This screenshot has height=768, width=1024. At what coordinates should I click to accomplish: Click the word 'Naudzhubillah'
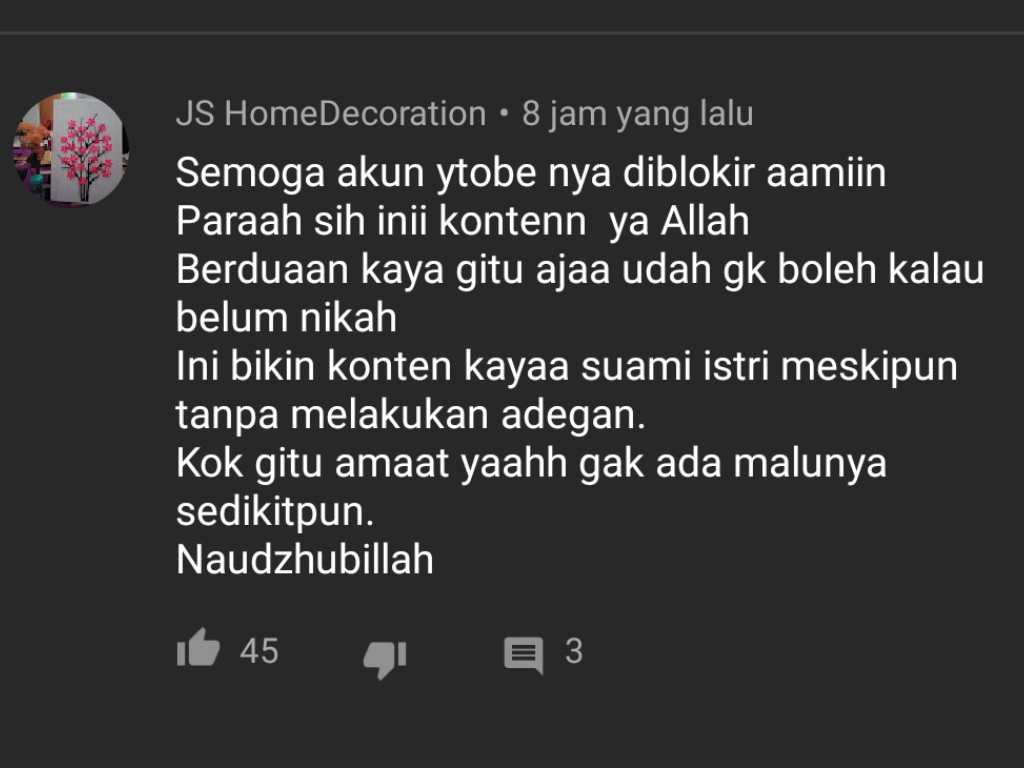pyautogui.click(x=305, y=560)
